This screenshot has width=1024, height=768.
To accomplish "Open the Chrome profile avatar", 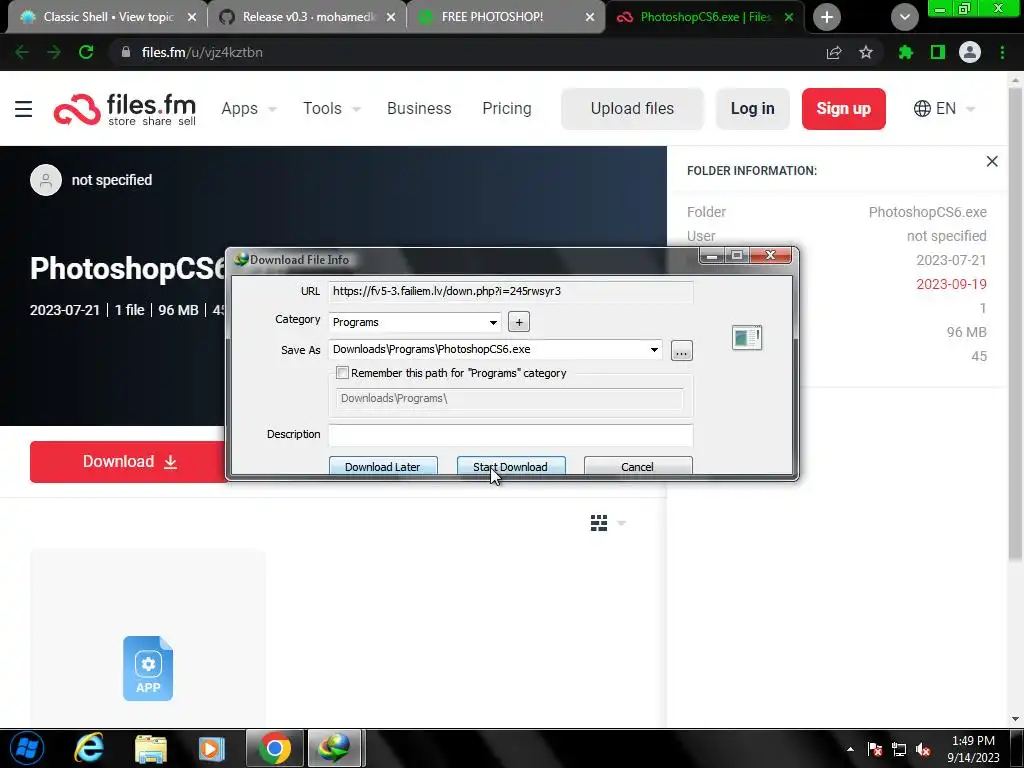I will tap(970, 52).
